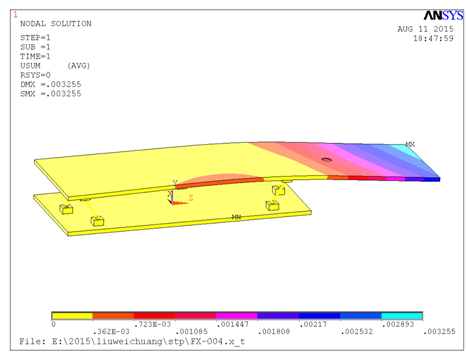Click the yellow legend swatch at 0

[x=72, y=316]
